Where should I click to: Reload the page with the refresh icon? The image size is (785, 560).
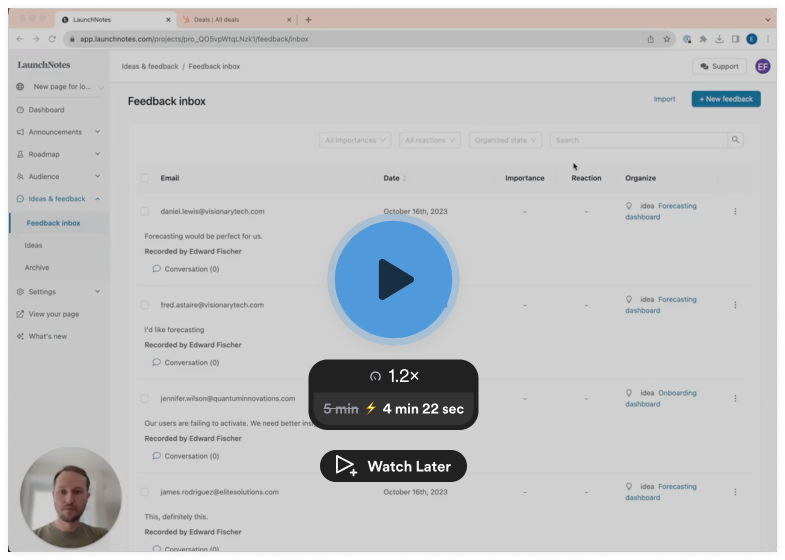coord(52,39)
